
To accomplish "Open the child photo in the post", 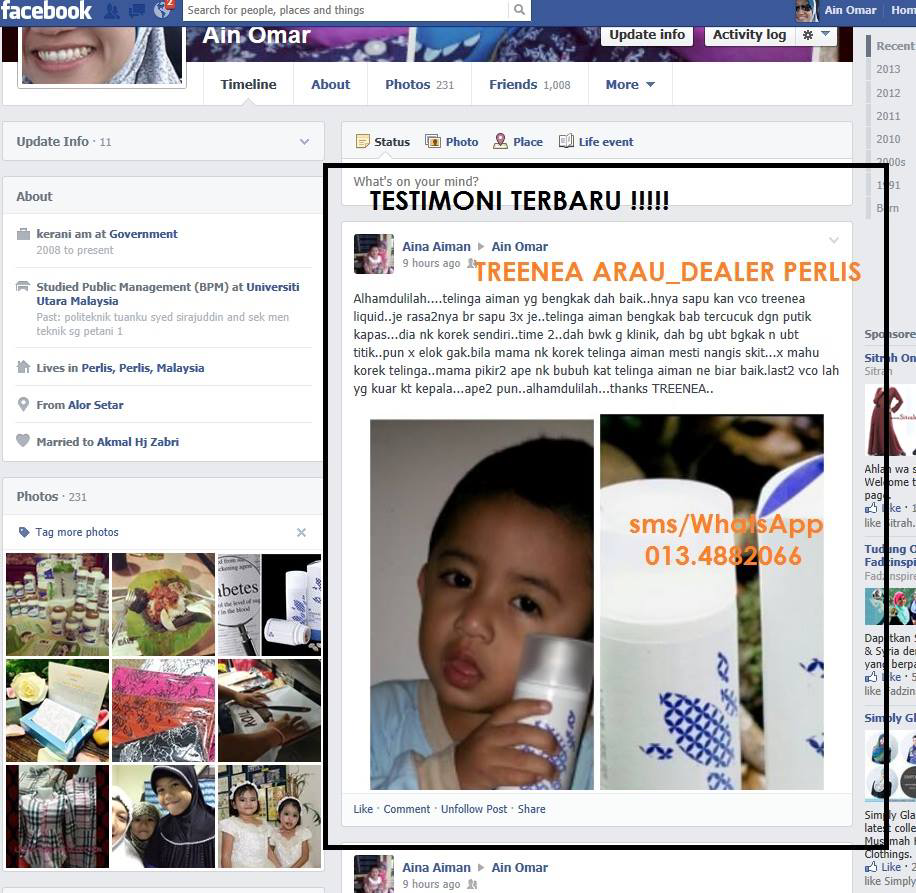I will pyautogui.click(x=481, y=604).
